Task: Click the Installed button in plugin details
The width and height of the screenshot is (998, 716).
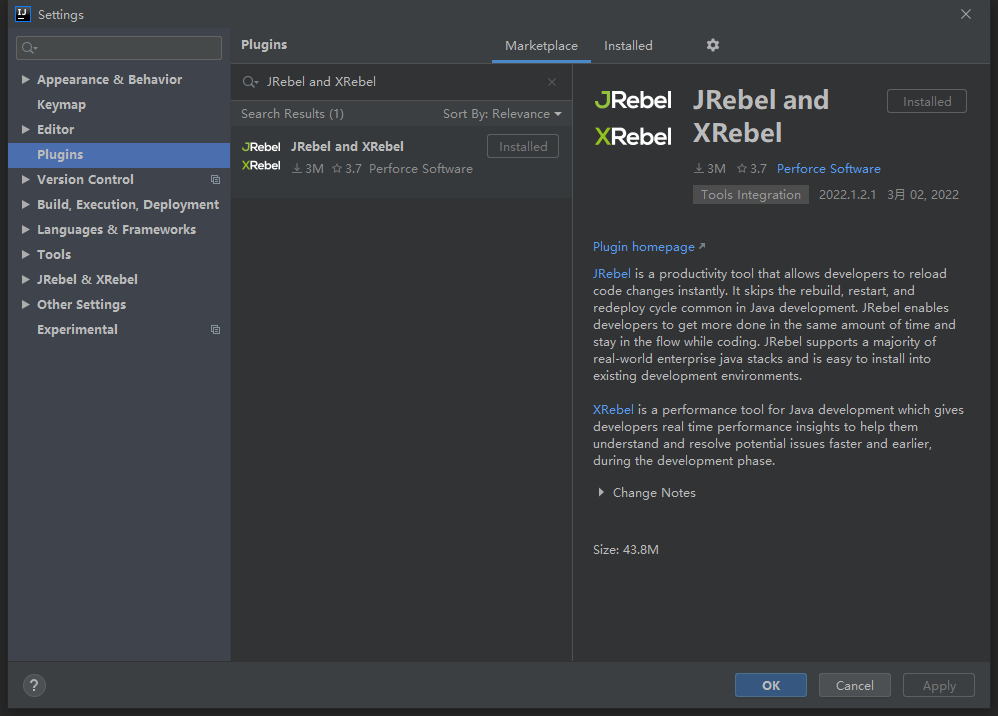Action: [x=927, y=101]
